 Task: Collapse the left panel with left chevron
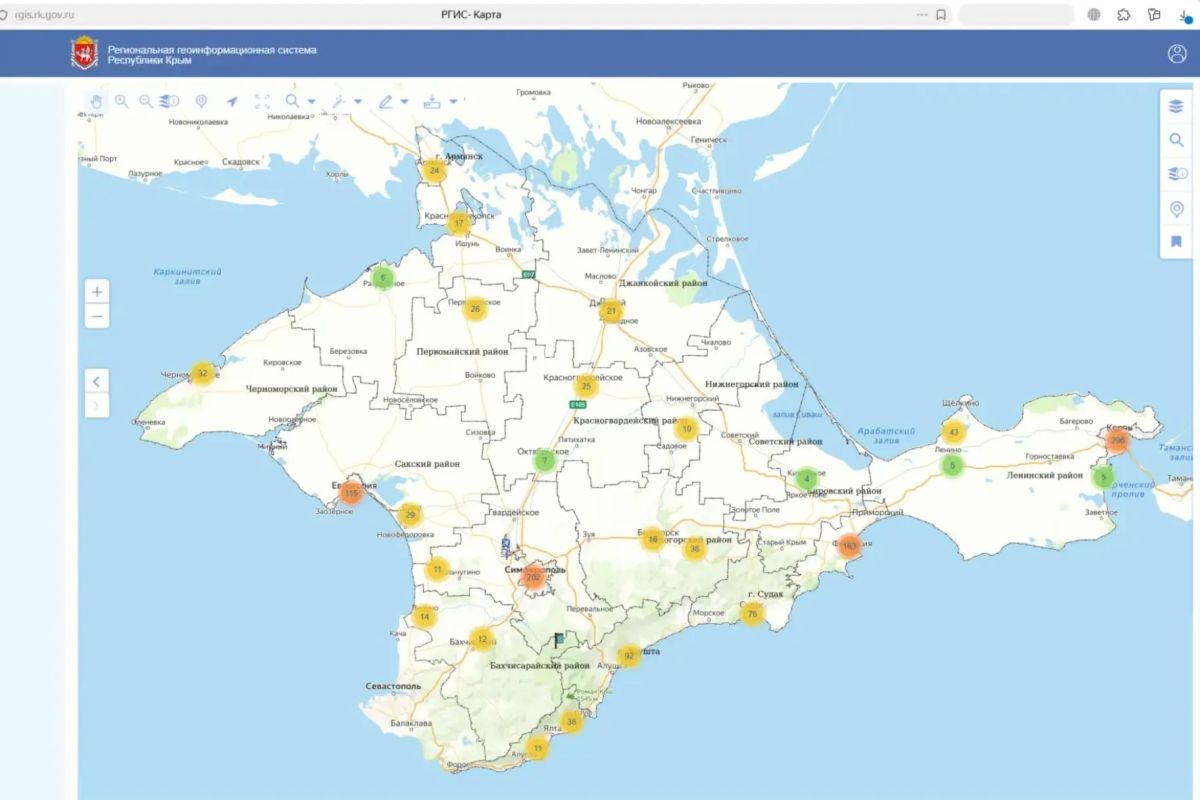coord(97,381)
